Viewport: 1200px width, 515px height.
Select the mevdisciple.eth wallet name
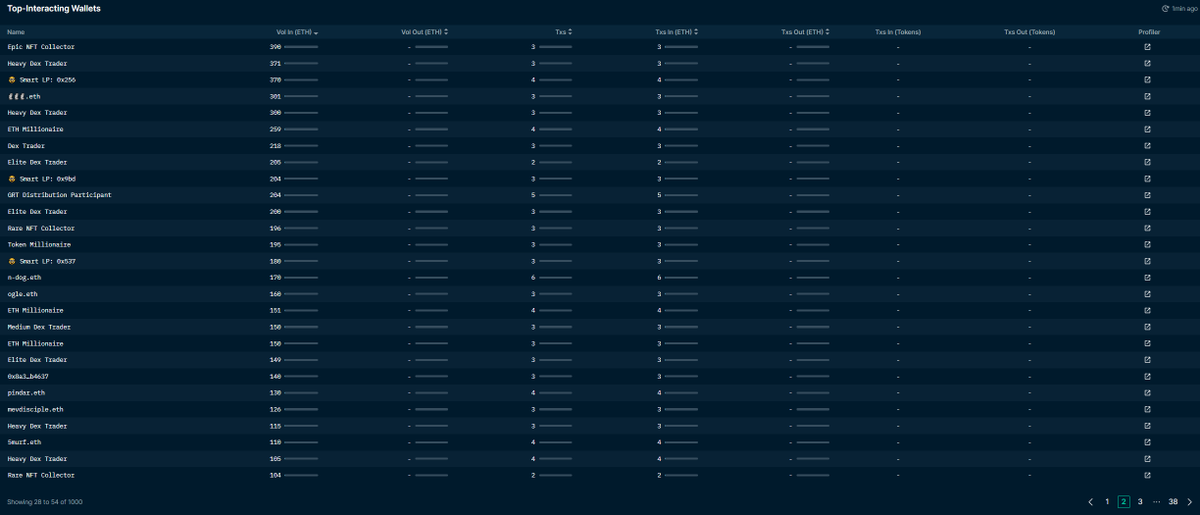35,410
